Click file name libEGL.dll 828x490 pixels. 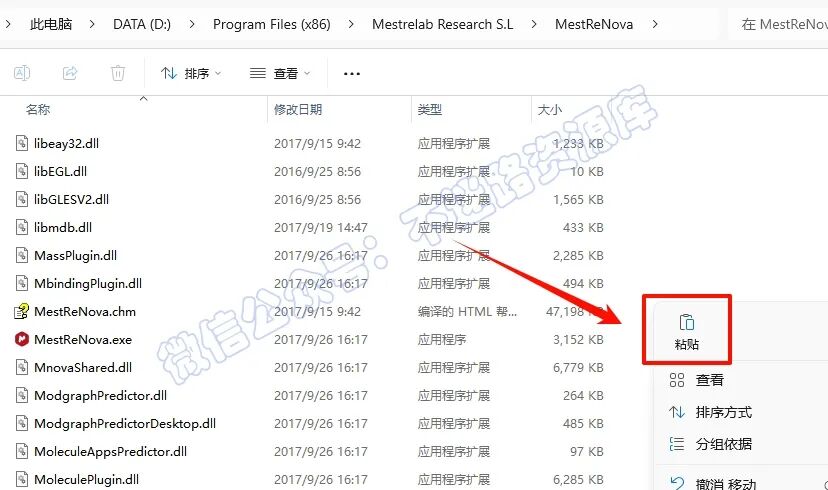point(60,172)
